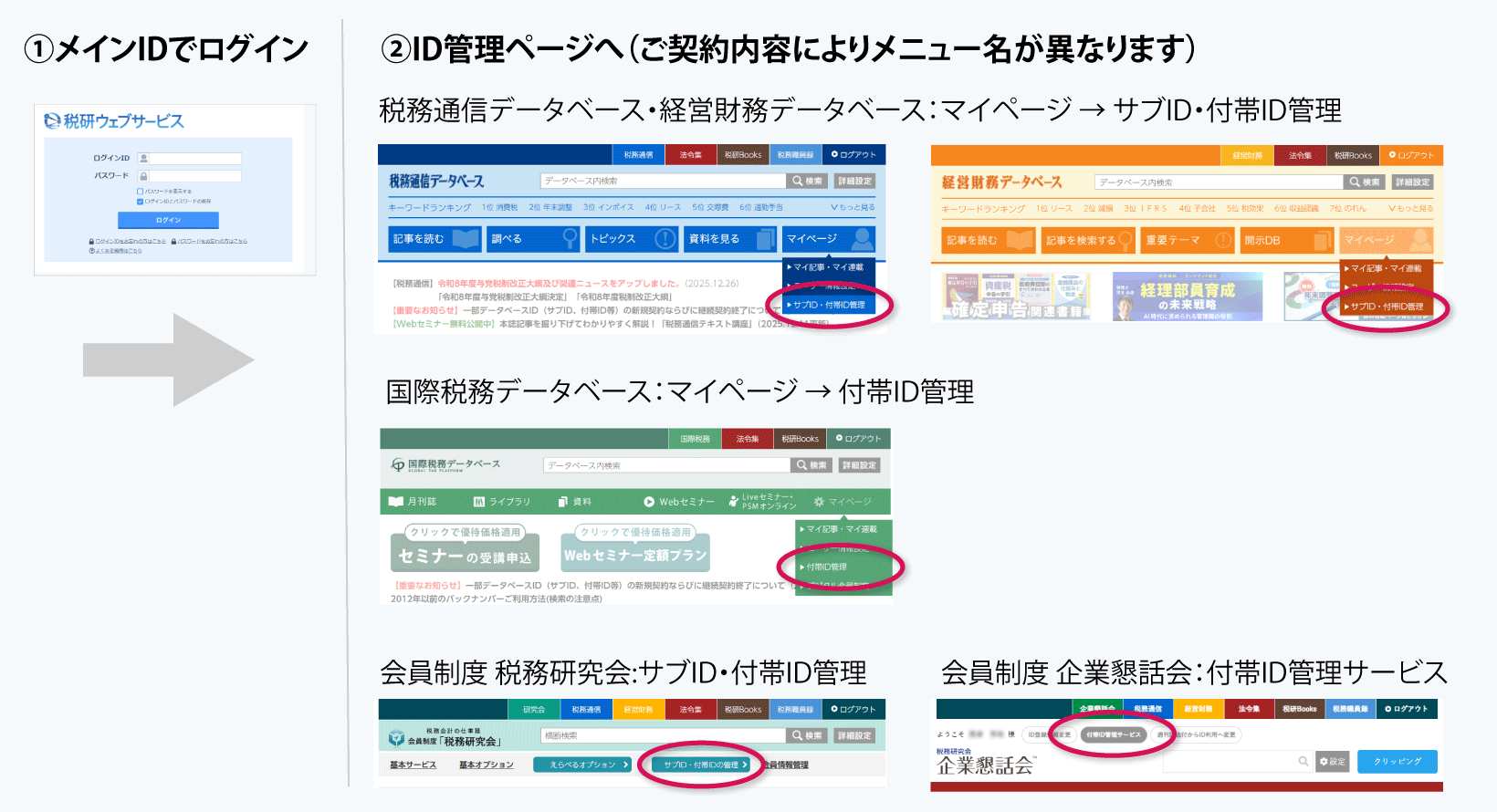Open 税務通信 tab in 税務通信データベース header
The height and width of the screenshot is (812, 1497).
tap(638, 154)
